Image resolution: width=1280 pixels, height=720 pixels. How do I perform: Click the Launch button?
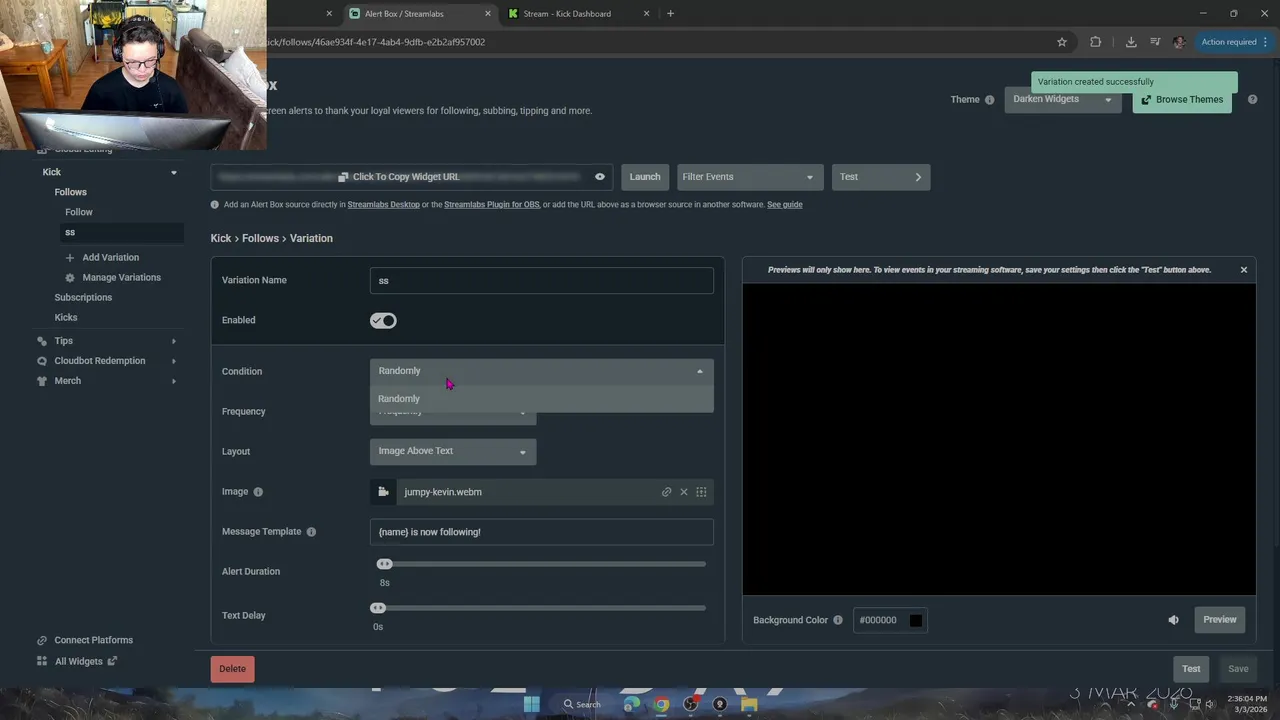pos(645,177)
